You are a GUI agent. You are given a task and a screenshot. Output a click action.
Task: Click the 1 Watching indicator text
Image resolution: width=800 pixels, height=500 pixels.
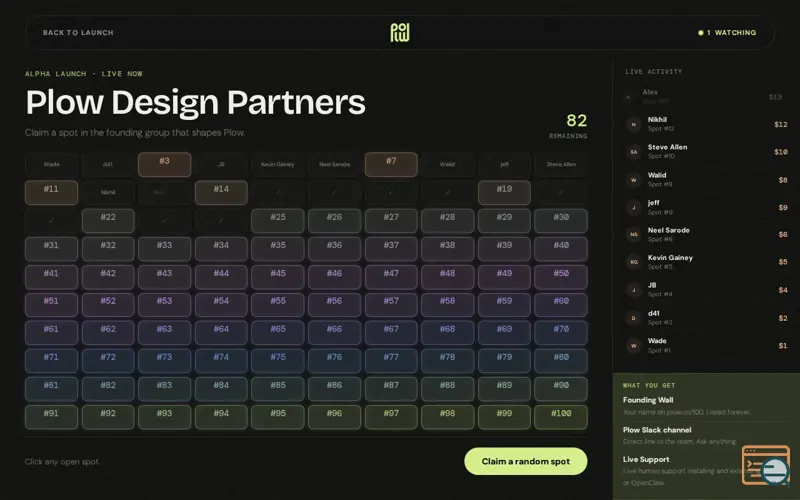pyautogui.click(x=731, y=33)
